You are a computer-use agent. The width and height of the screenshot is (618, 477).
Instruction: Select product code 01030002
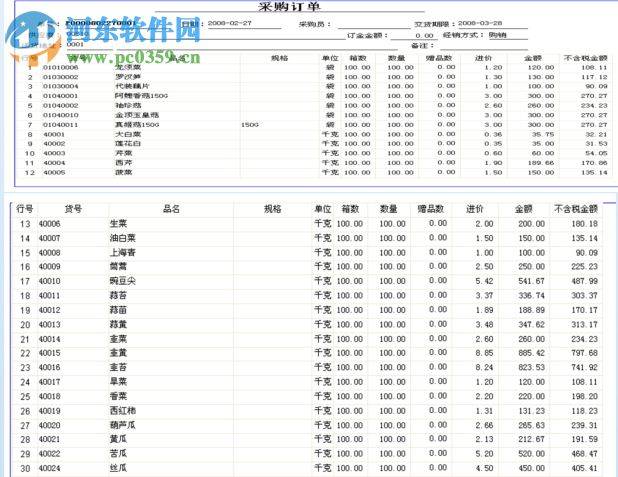61,77
